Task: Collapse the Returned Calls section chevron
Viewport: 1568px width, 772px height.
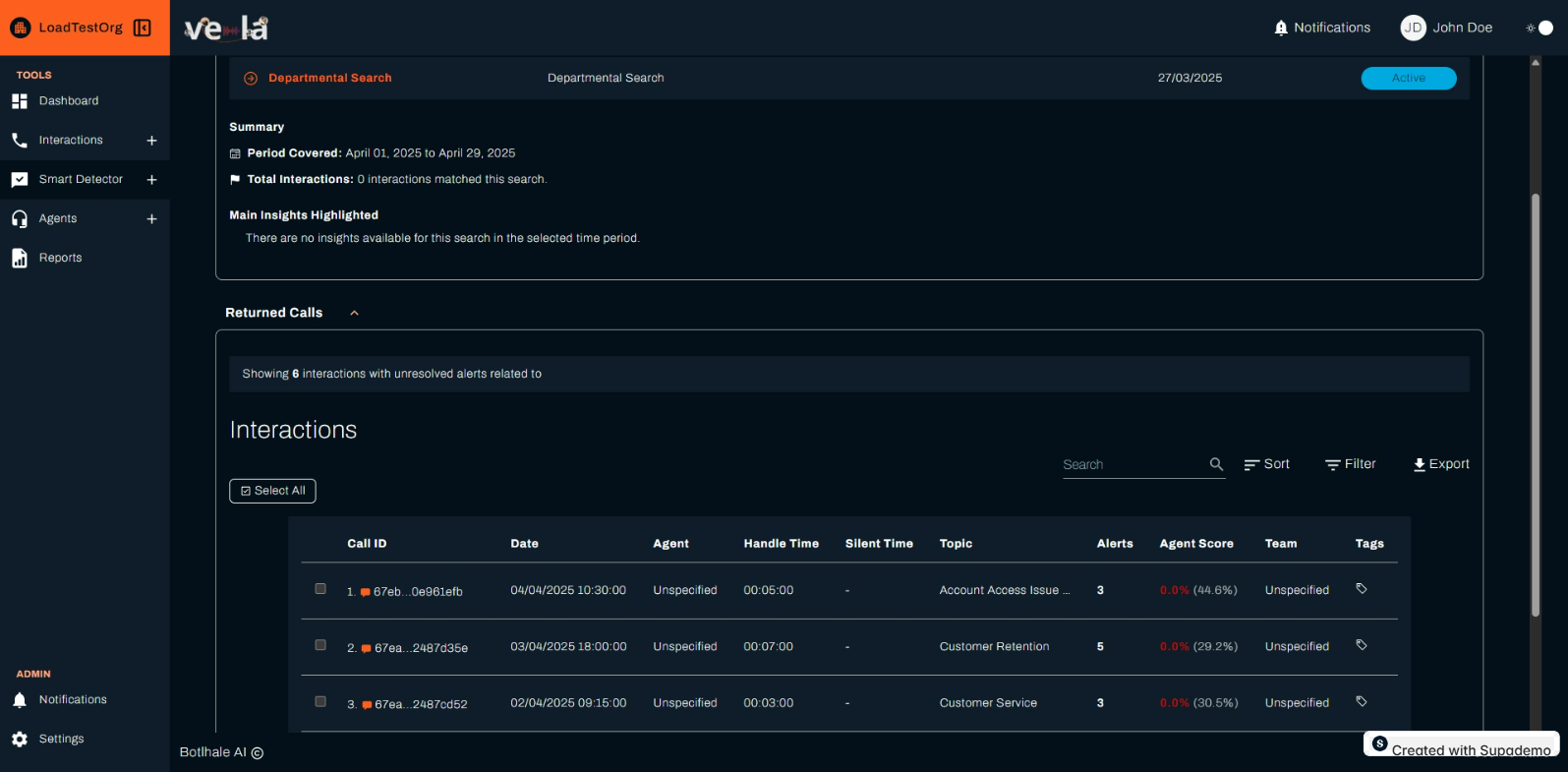Action: tap(355, 313)
